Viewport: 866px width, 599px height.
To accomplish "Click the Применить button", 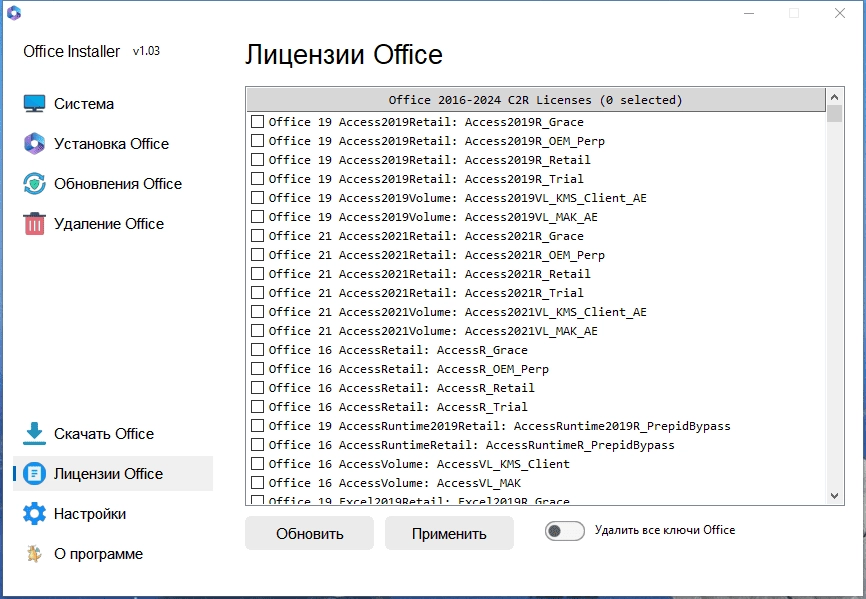I will point(449,533).
